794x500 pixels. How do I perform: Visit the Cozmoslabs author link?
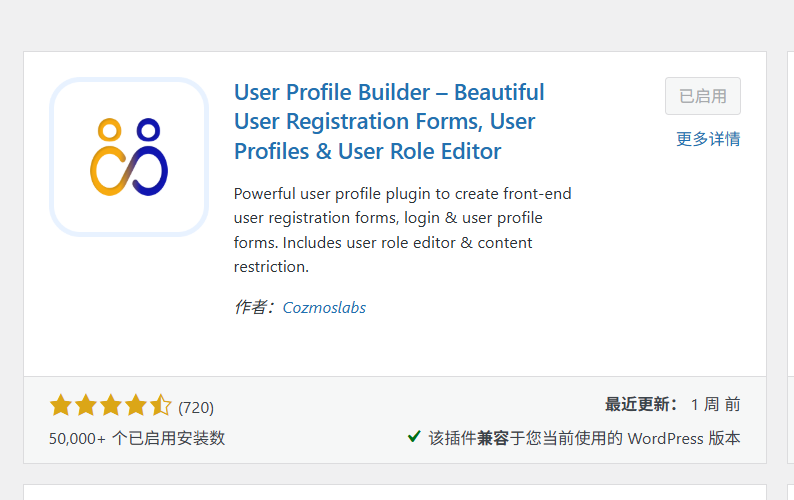[324, 307]
